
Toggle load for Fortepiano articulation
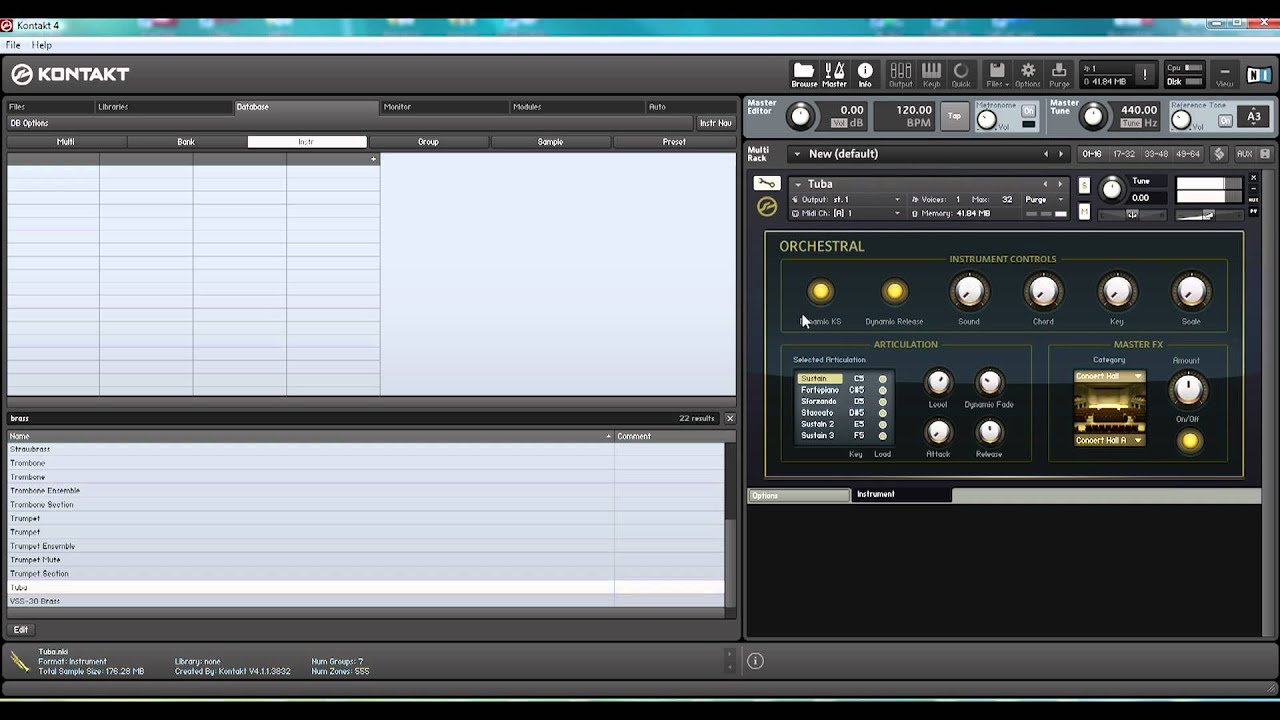click(x=882, y=390)
